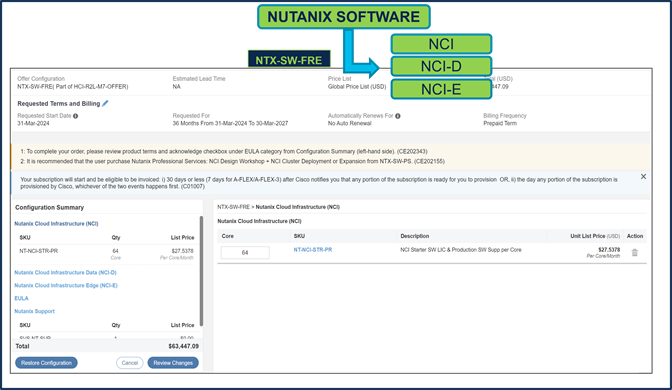Open info icon beside Automatically Renews For
Screen dimensions: 672x390
click(x=398, y=116)
